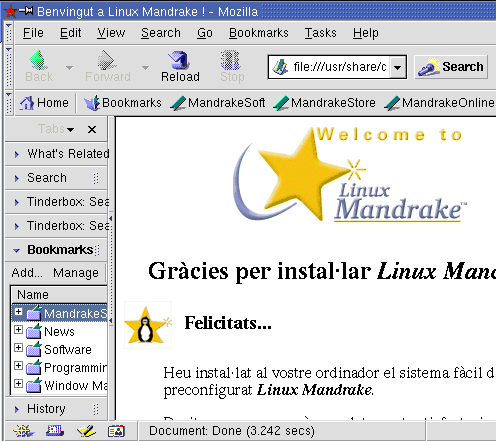Expand the MandrakeSoft bookmark folder
Screen dimensions: 496x441
(18, 312)
